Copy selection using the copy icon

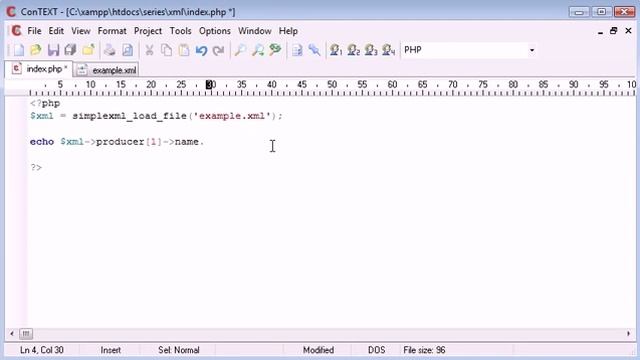pos(167,50)
